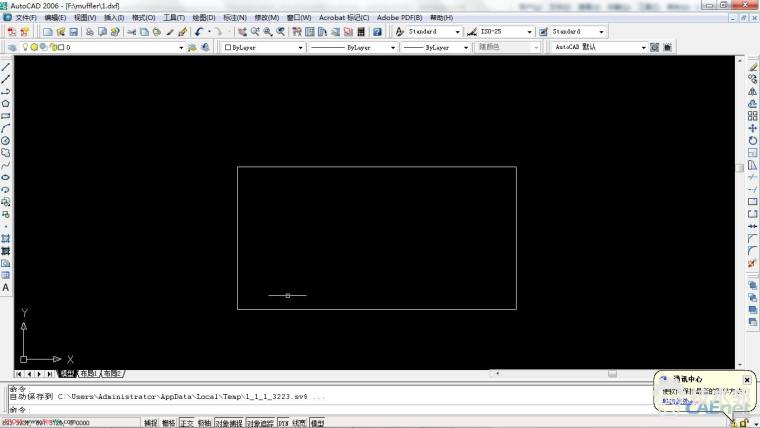Select the Line tool in draw toolbar
Viewport: 760px width, 428px height.
(x=6, y=67)
